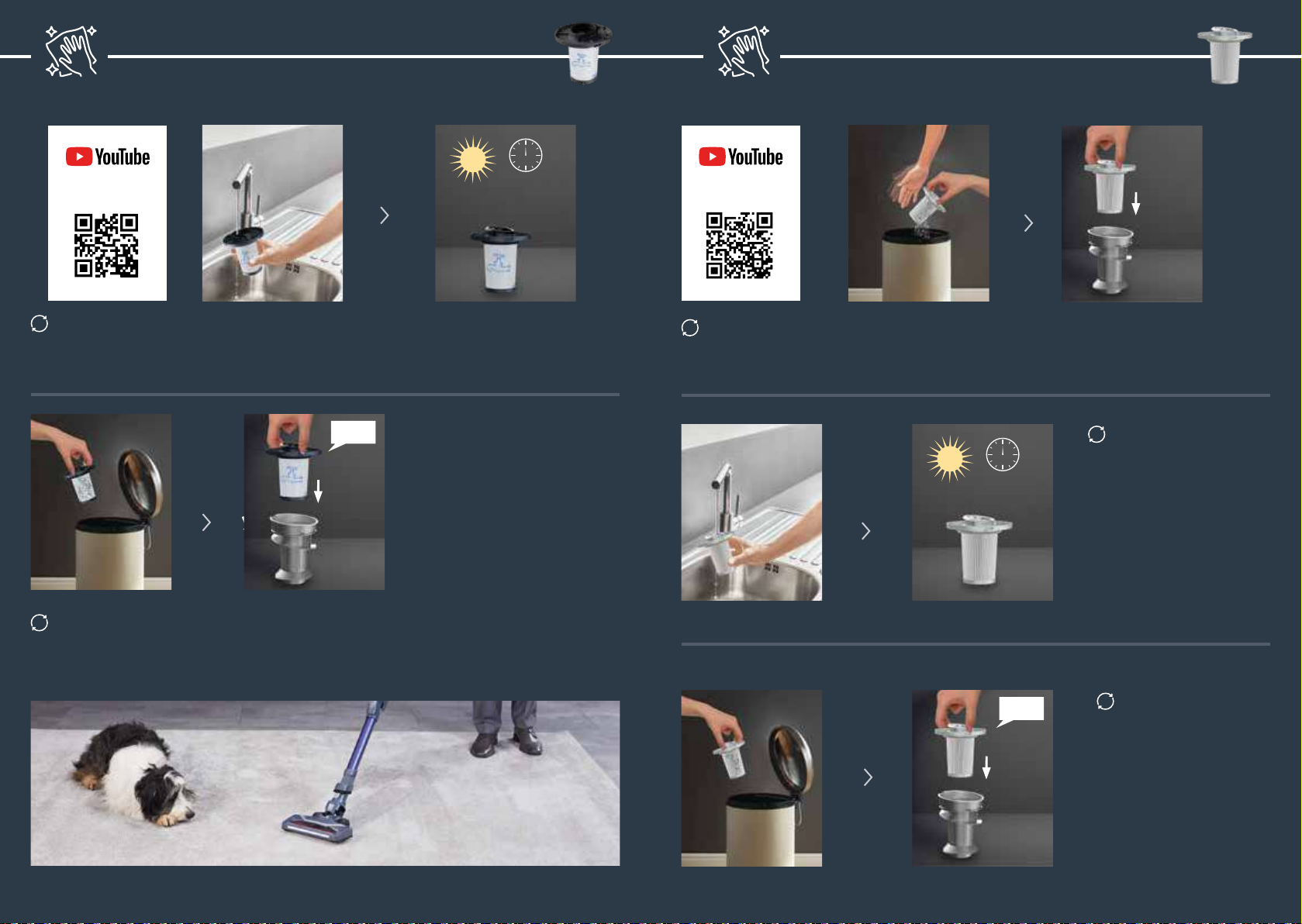1302x924 pixels.
Task: Click the refresh icon below the right QR card
Action: coord(690,328)
